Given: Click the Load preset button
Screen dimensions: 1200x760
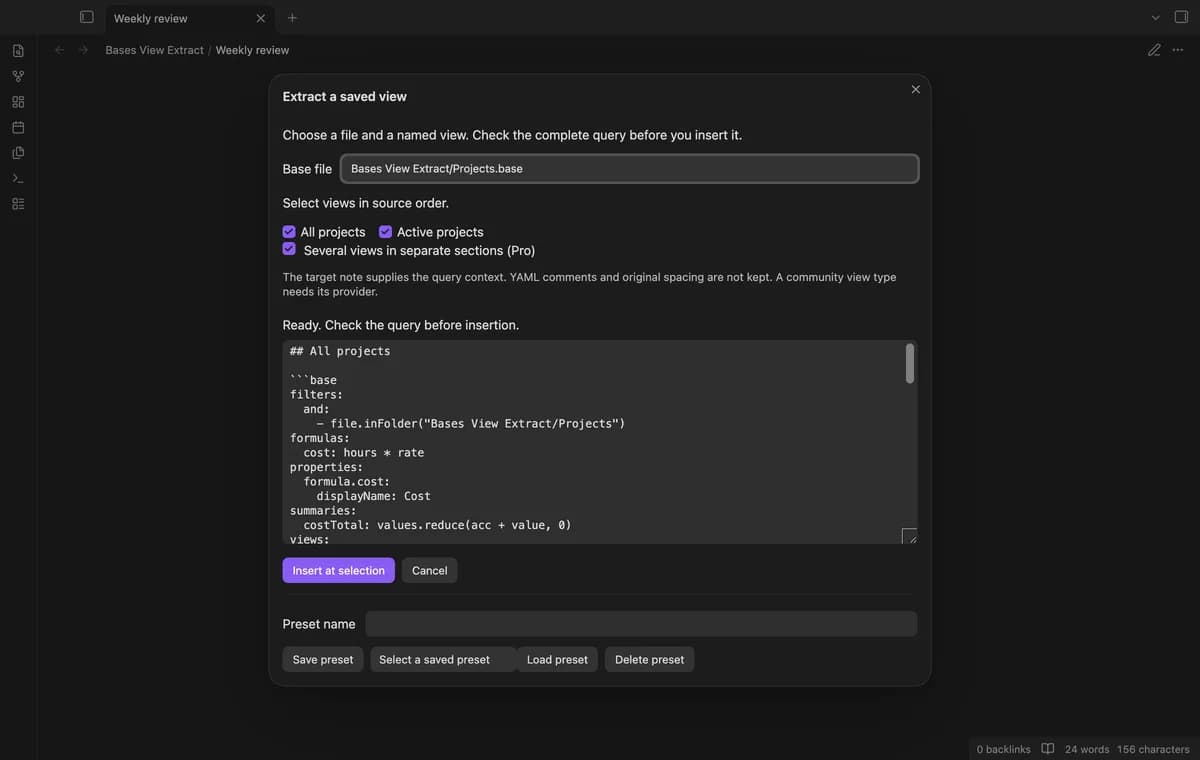Looking at the screenshot, I should click(x=557, y=659).
